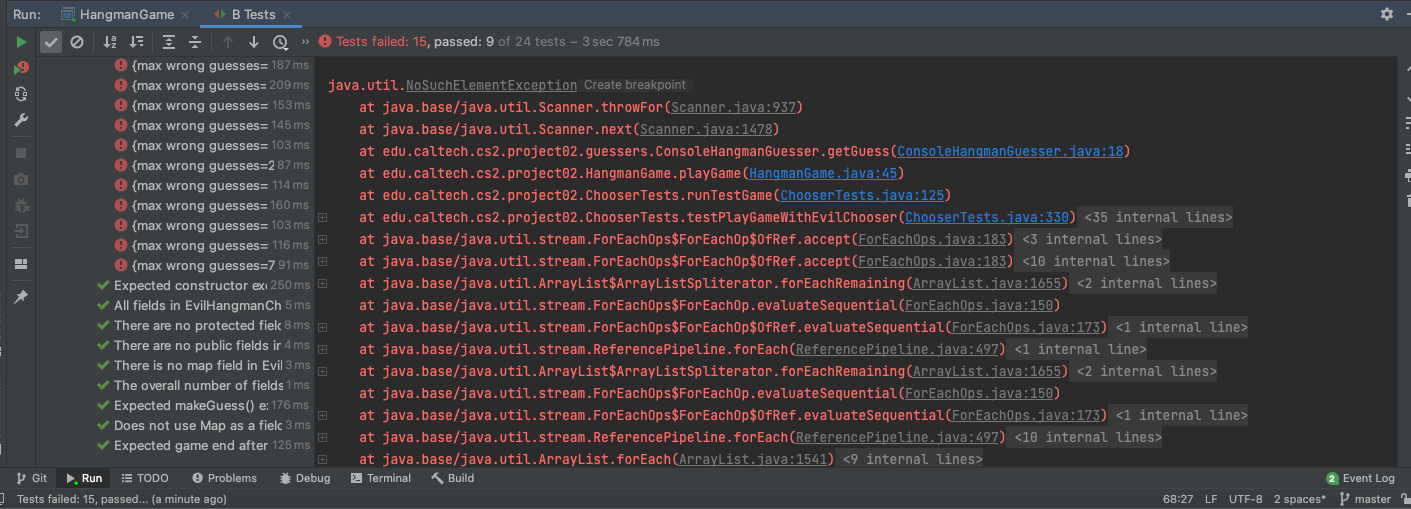Rerun the tests with the green play icon
The width and height of the screenshot is (1411, 509).
pyautogui.click(x=21, y=42)
